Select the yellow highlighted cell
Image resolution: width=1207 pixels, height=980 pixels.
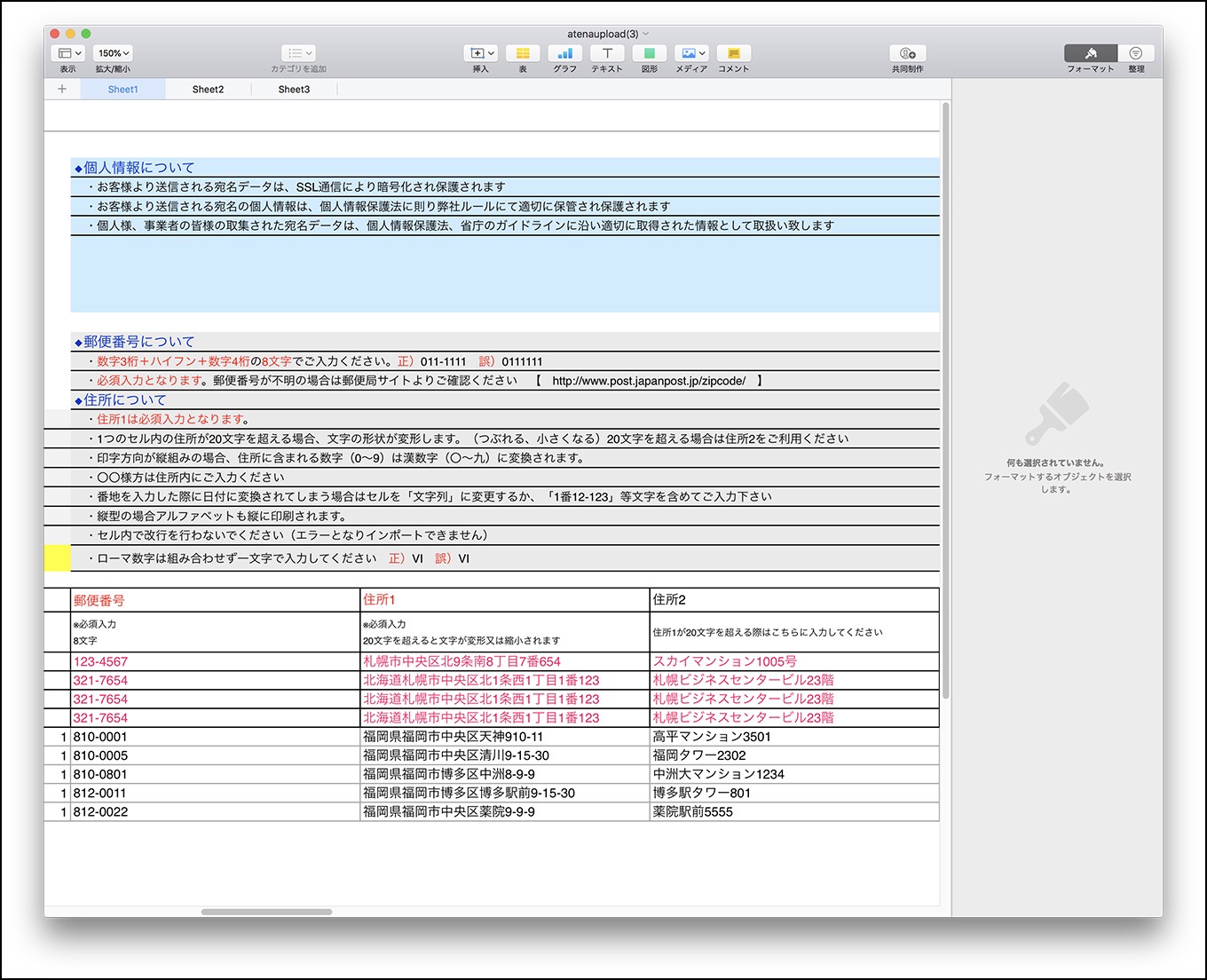point(57,558)
